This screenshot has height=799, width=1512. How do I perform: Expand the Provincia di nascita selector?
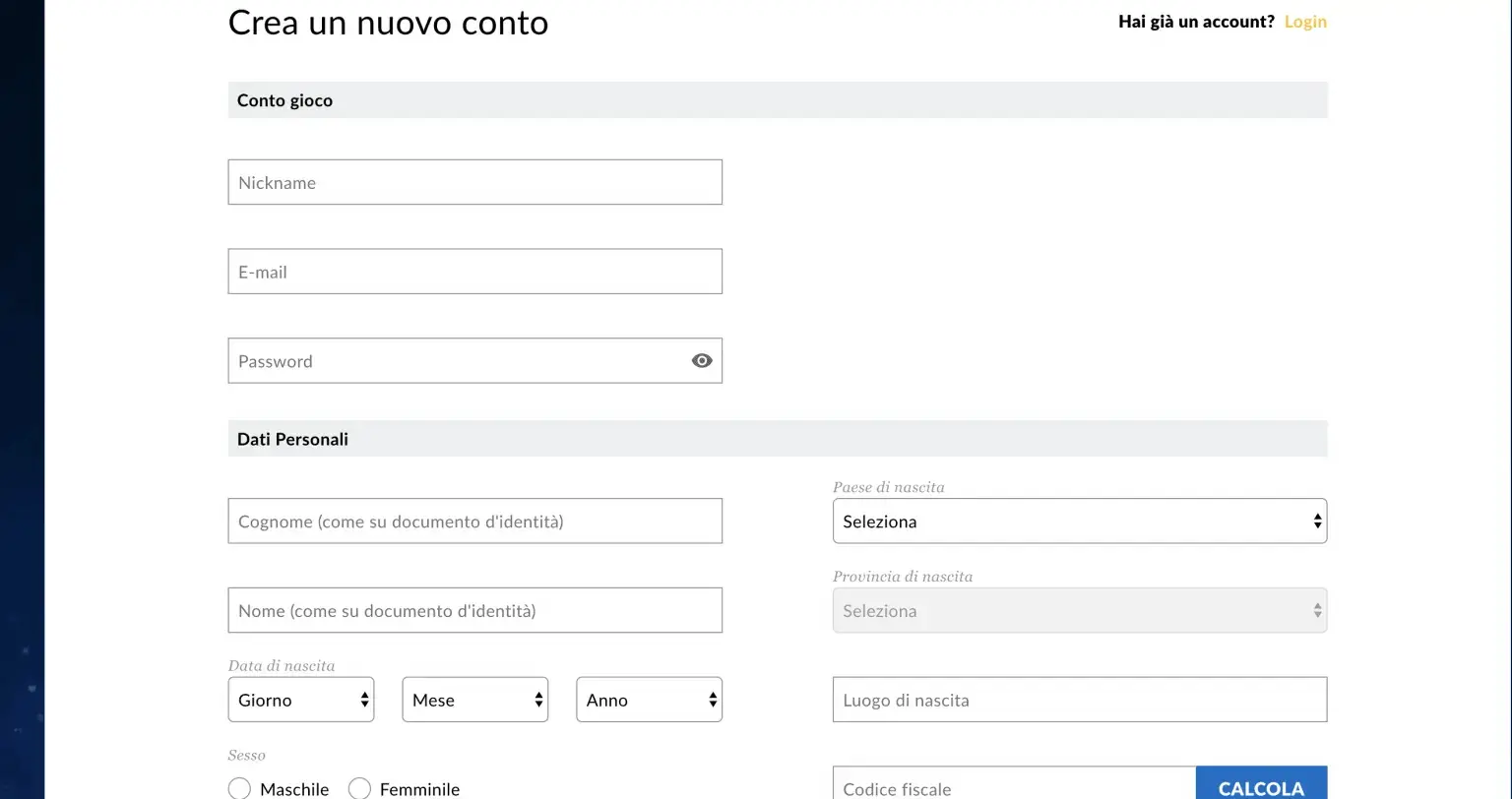pos(1079,610)
